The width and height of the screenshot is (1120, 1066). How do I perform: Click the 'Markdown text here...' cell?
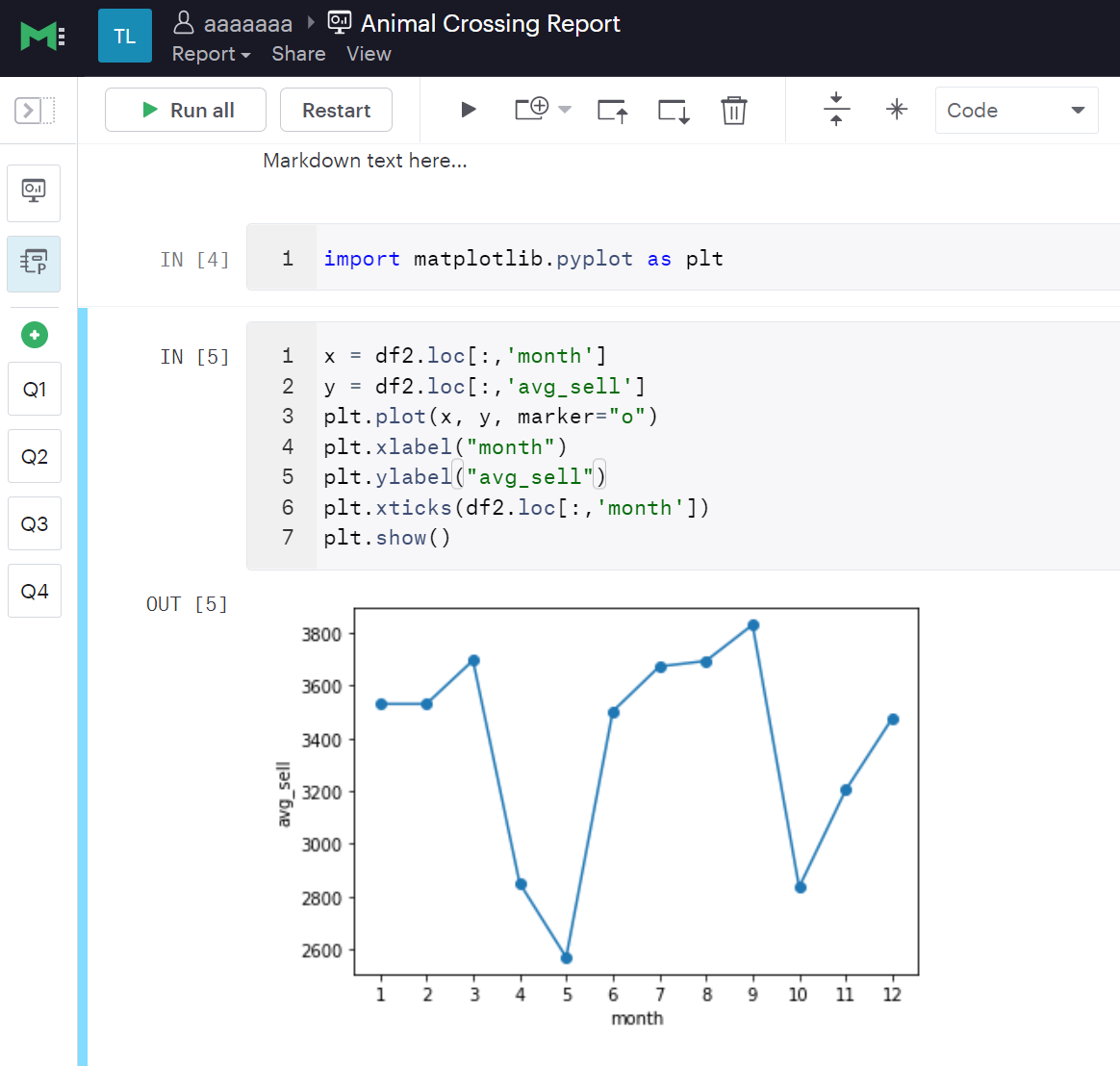click(x=365, y=161)
